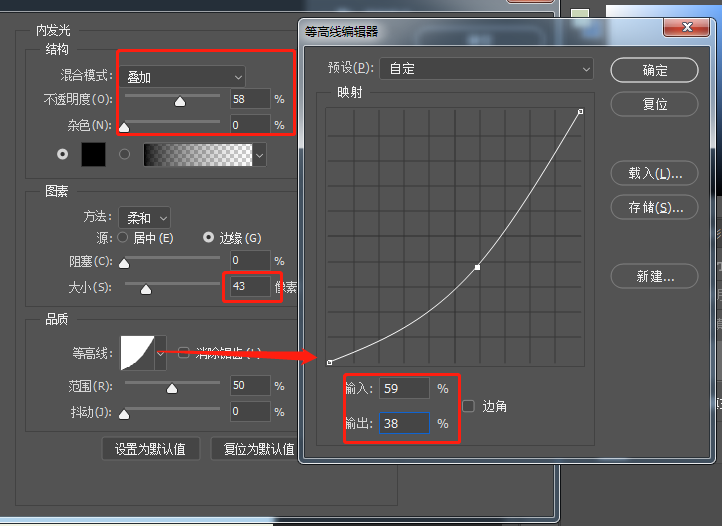Image resolution: width=722 pixels, height=526 pixels.
Task: Click the 抖动 value field
Action: click(250, 411)
